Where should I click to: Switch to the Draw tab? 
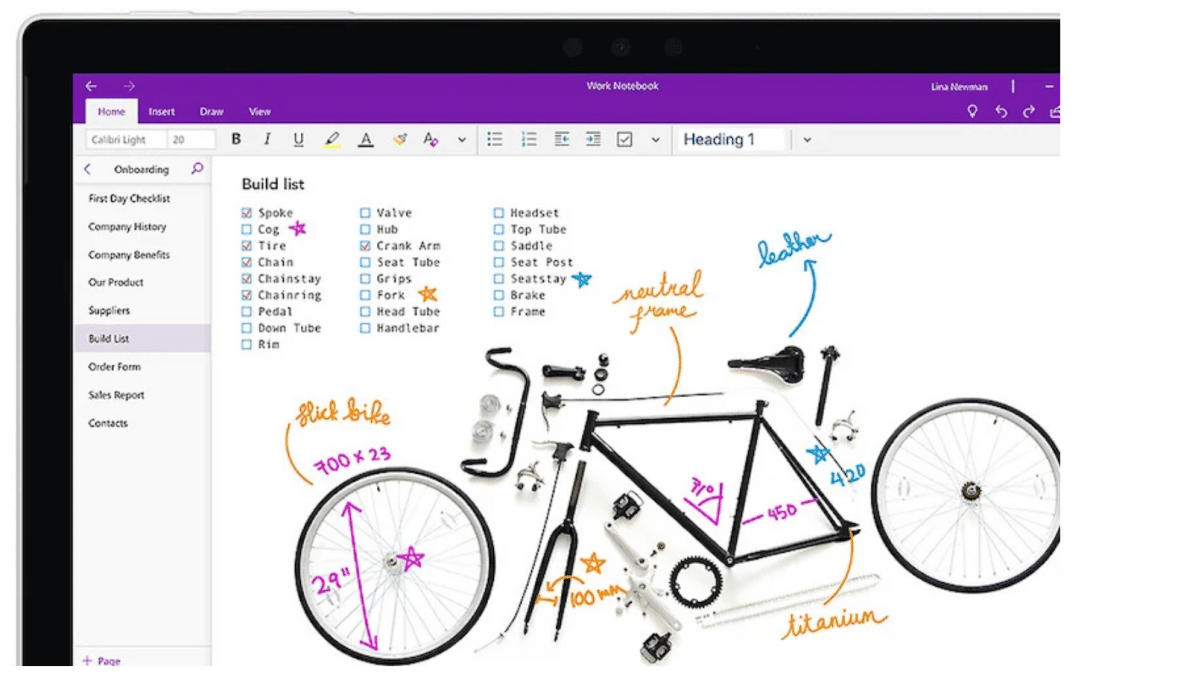pos(211,112)
